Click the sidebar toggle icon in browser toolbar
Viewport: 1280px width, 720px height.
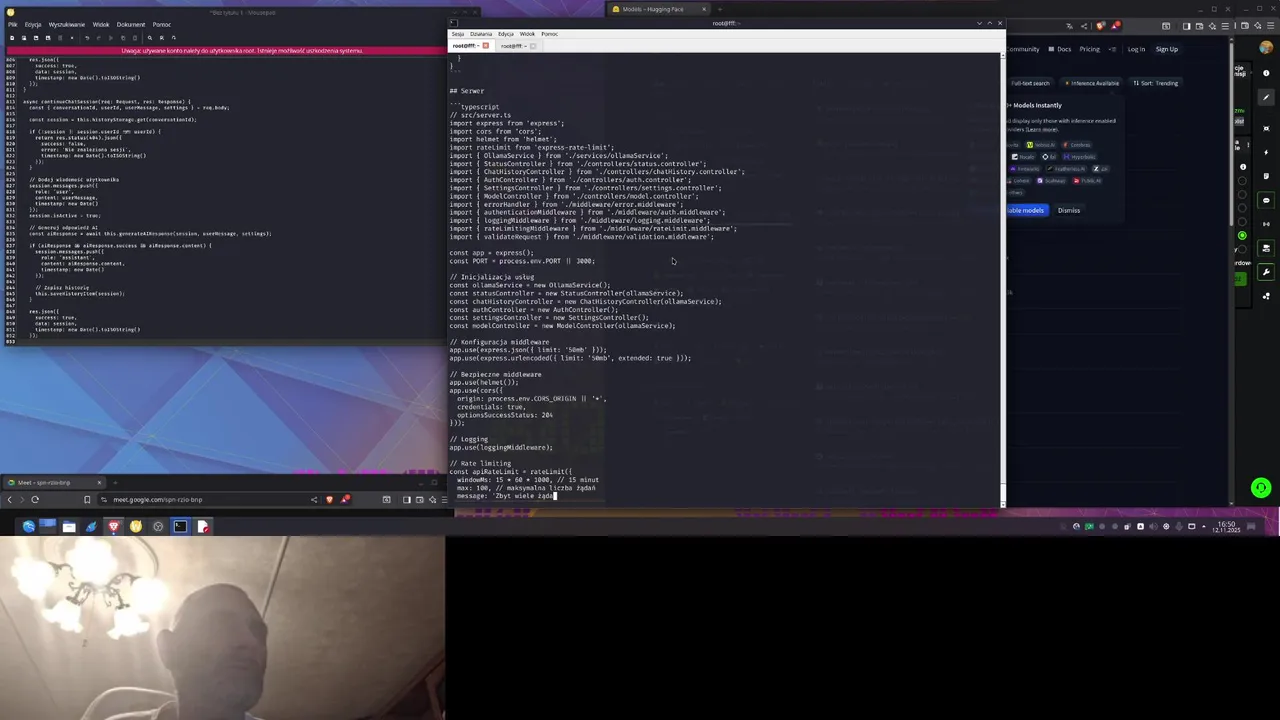tap(1187, 26)
